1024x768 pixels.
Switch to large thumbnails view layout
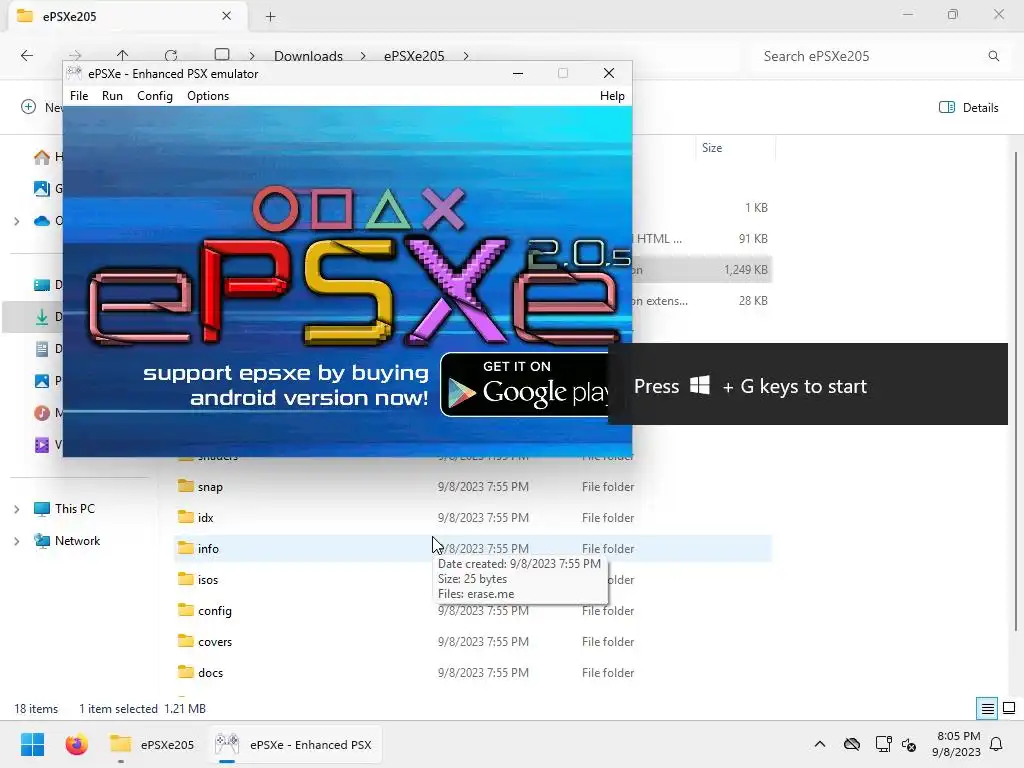click(x=1009, y=709)
